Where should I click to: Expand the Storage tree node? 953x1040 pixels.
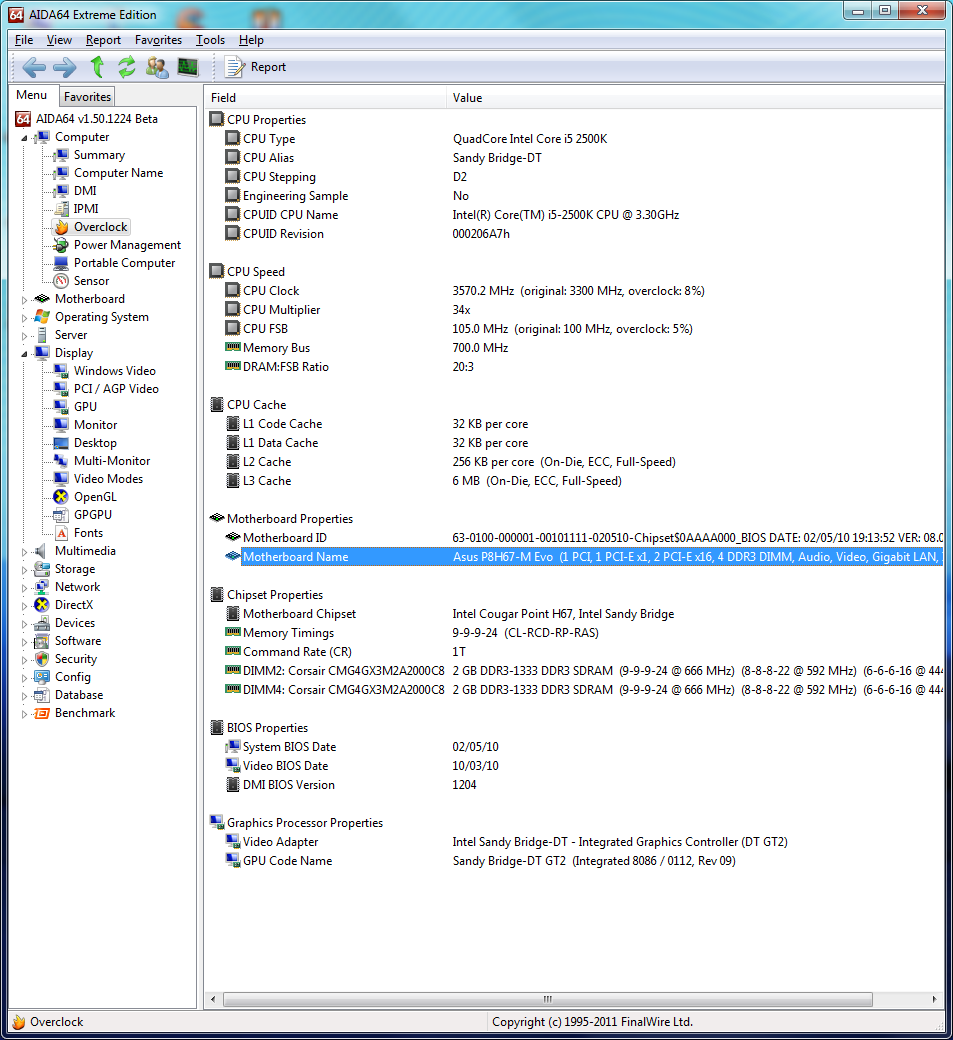tap(25, 570)
